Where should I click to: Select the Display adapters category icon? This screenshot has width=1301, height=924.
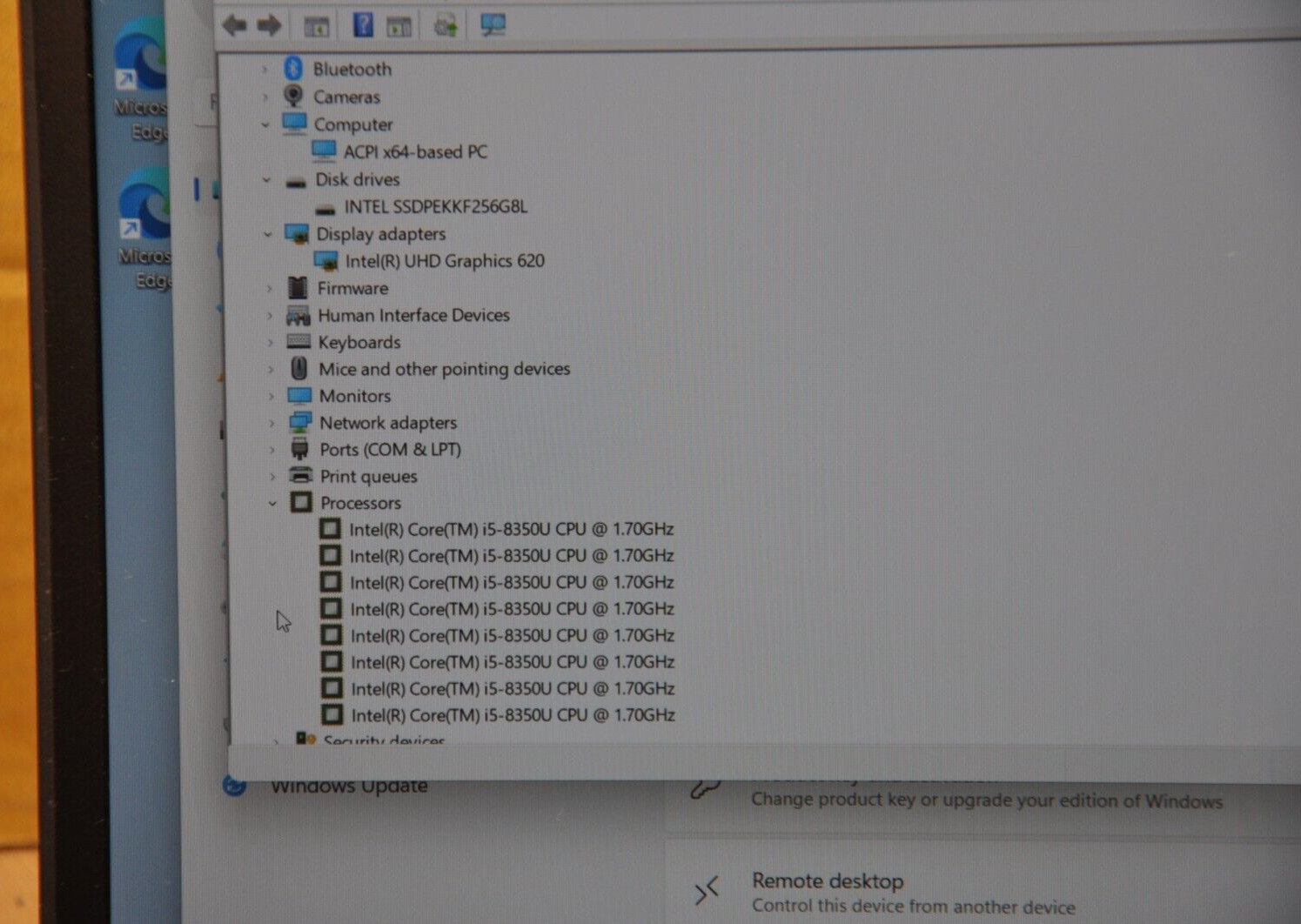297,234
